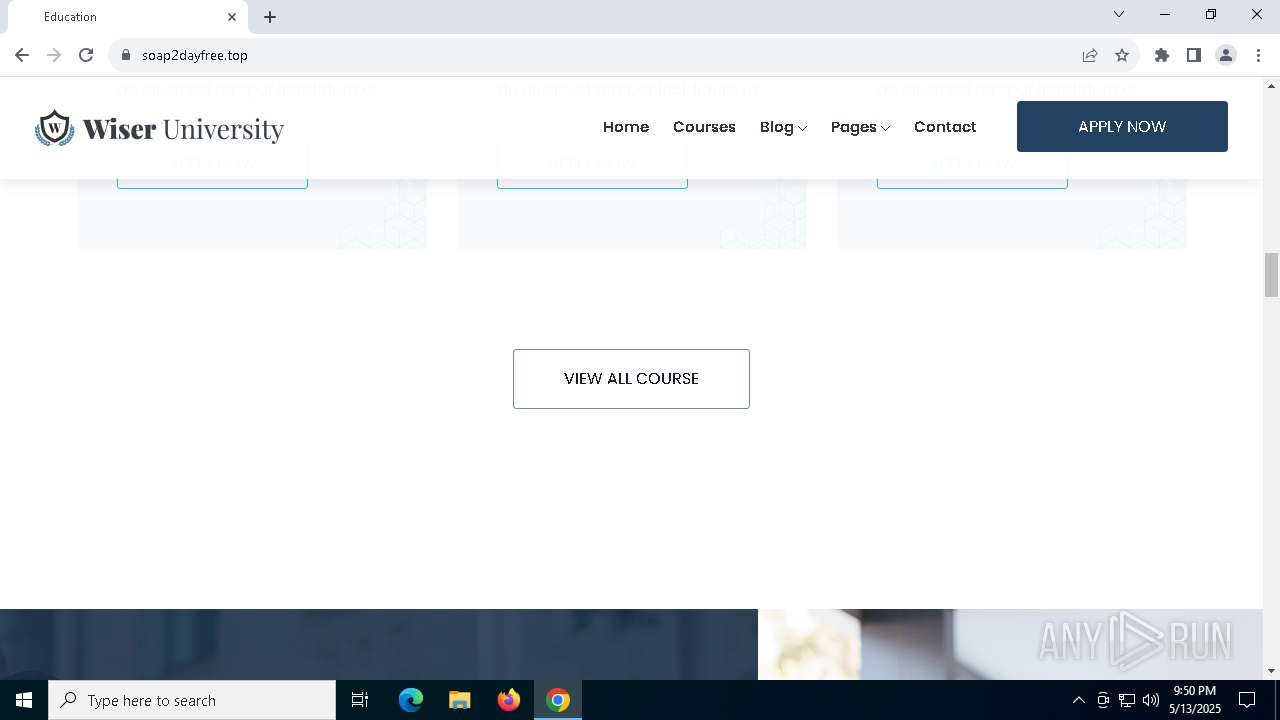Toggle the browser side panel icon

coord(1194,55)
